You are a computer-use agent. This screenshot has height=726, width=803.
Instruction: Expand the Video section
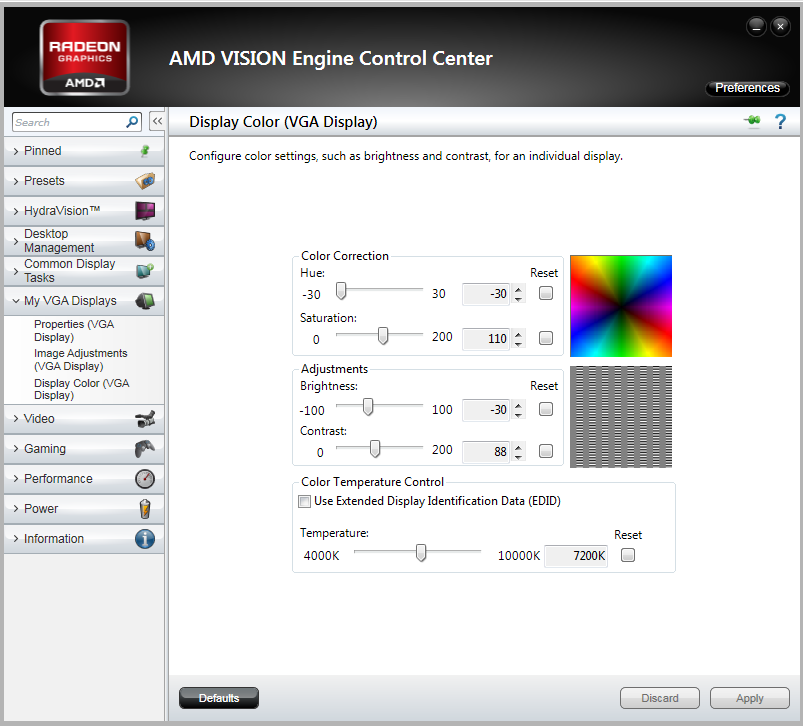pos(16,419)
